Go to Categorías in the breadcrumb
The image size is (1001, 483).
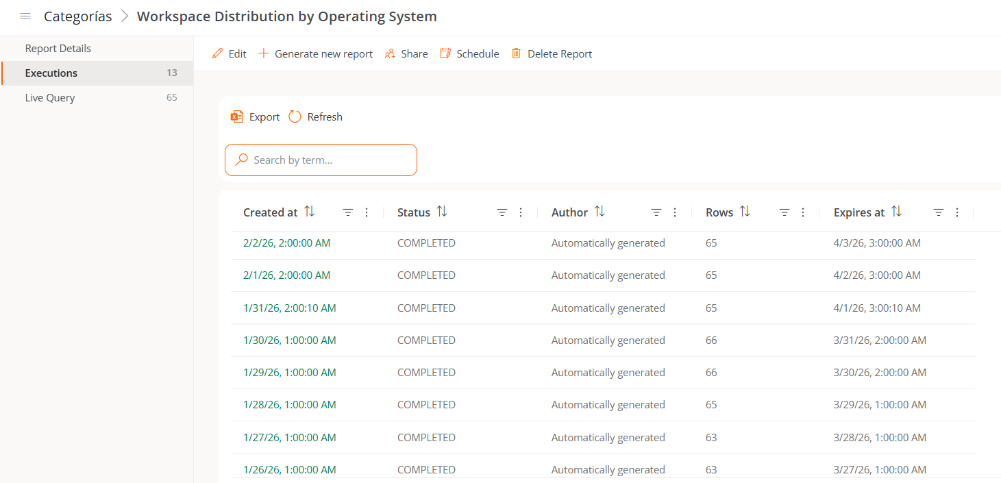tap(77, 16)
